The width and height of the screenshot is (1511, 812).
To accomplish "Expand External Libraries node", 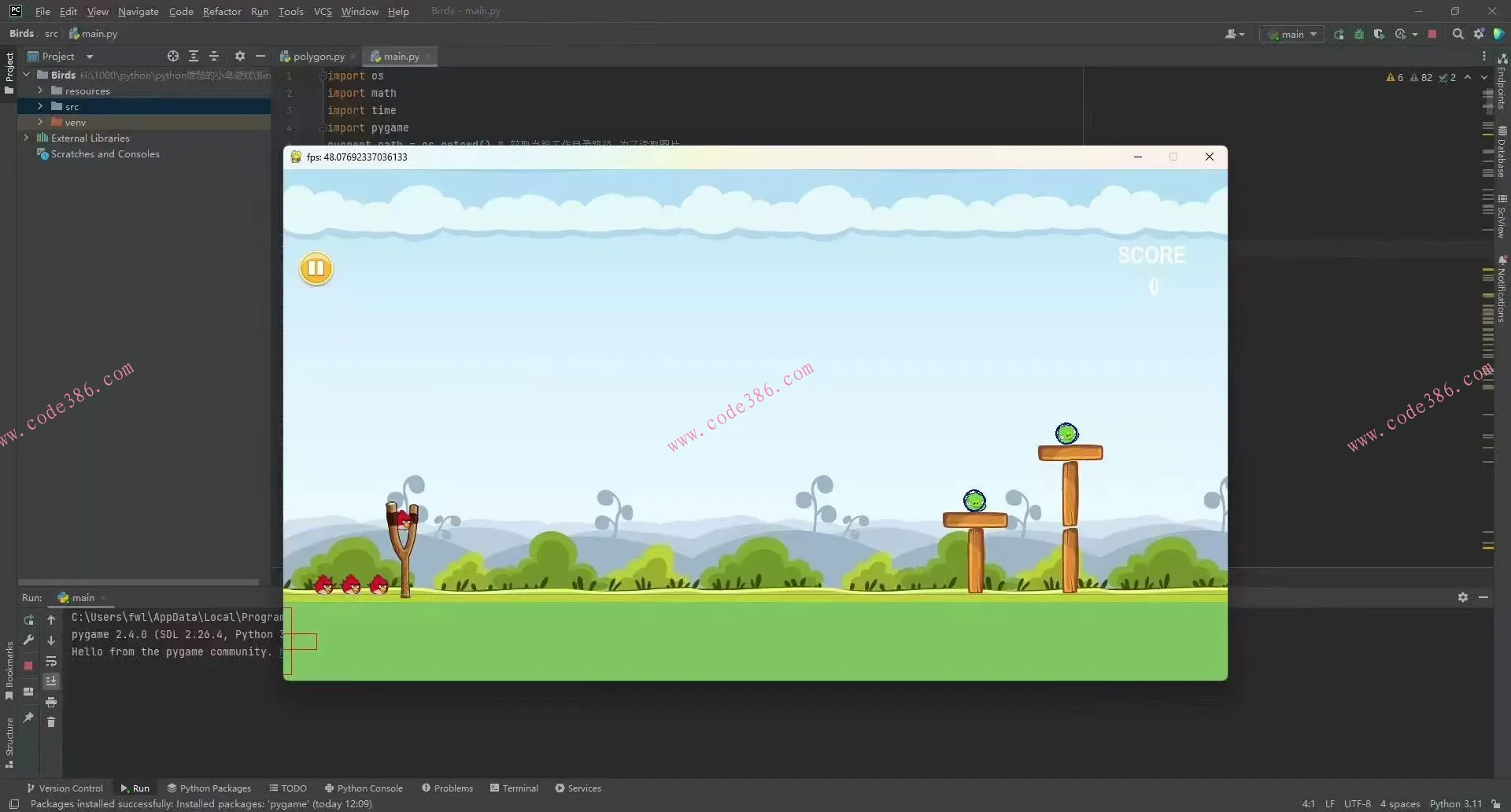I will 26,138.
